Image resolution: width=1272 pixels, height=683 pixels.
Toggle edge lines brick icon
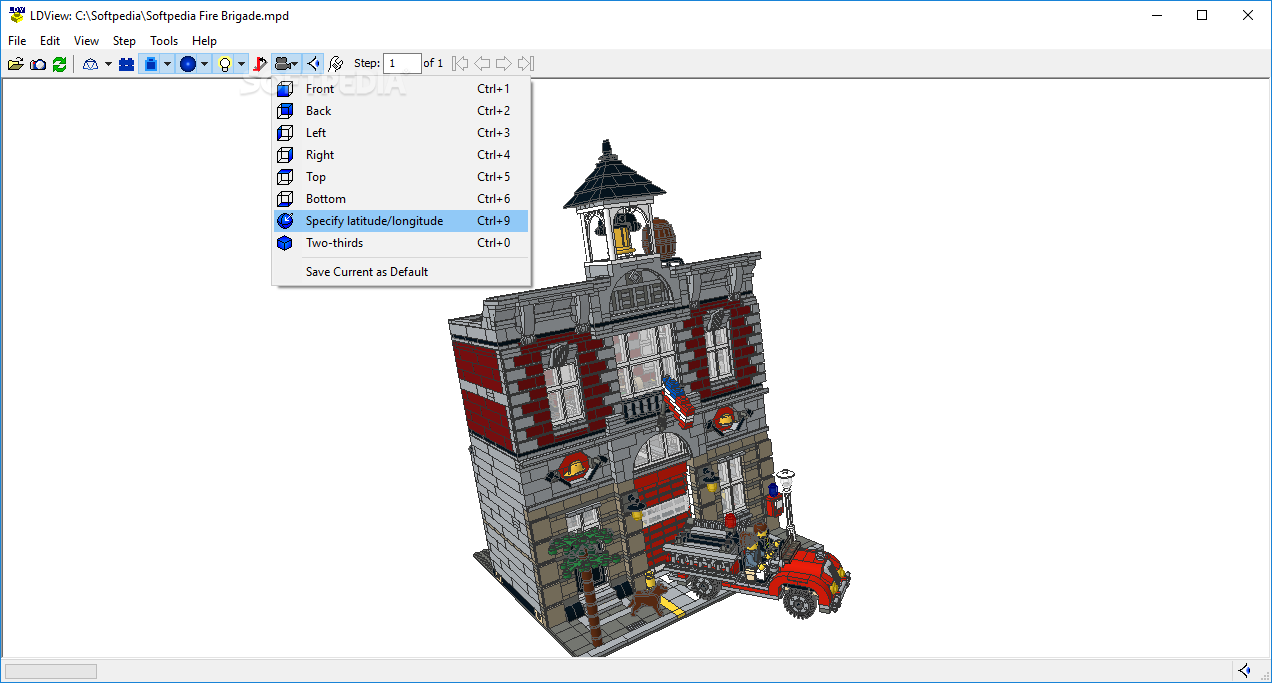150,64
